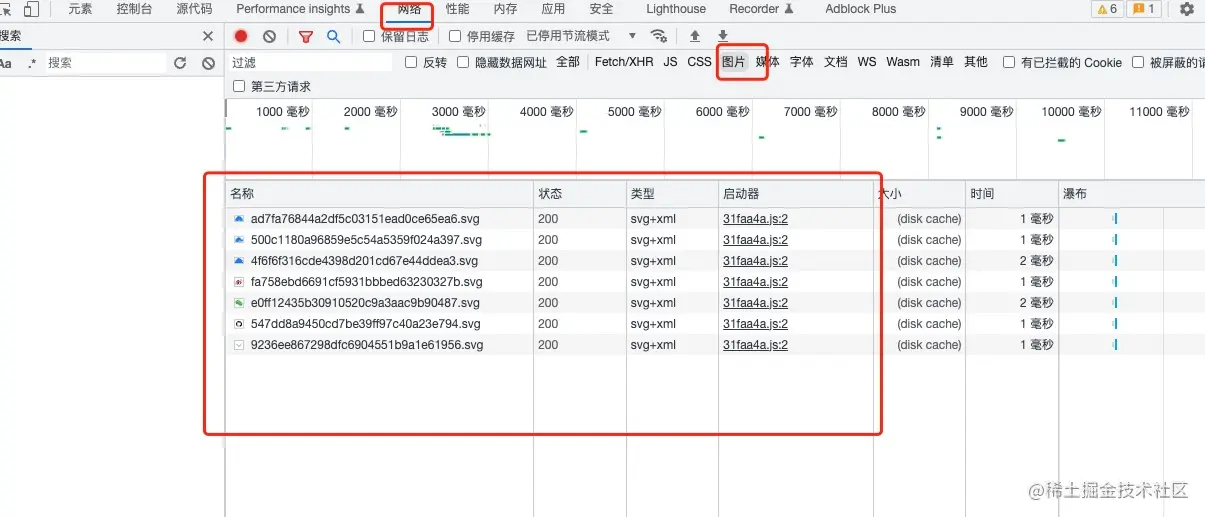
Task: Toggle the 被屏蔽的请求 checkbox
Action: tap(1138, 62)
